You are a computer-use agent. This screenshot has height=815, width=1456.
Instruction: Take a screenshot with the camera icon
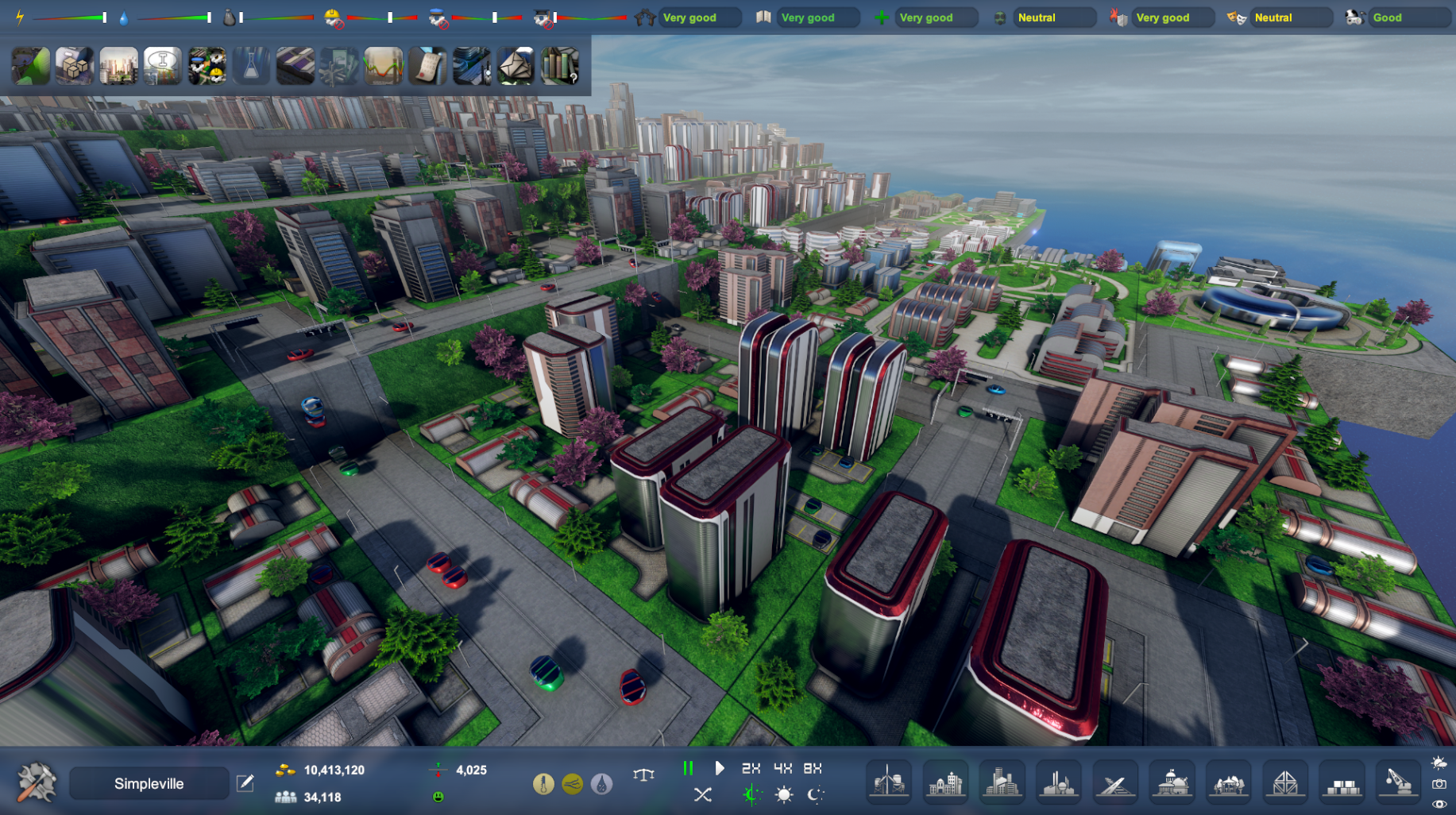point(1439,783)
